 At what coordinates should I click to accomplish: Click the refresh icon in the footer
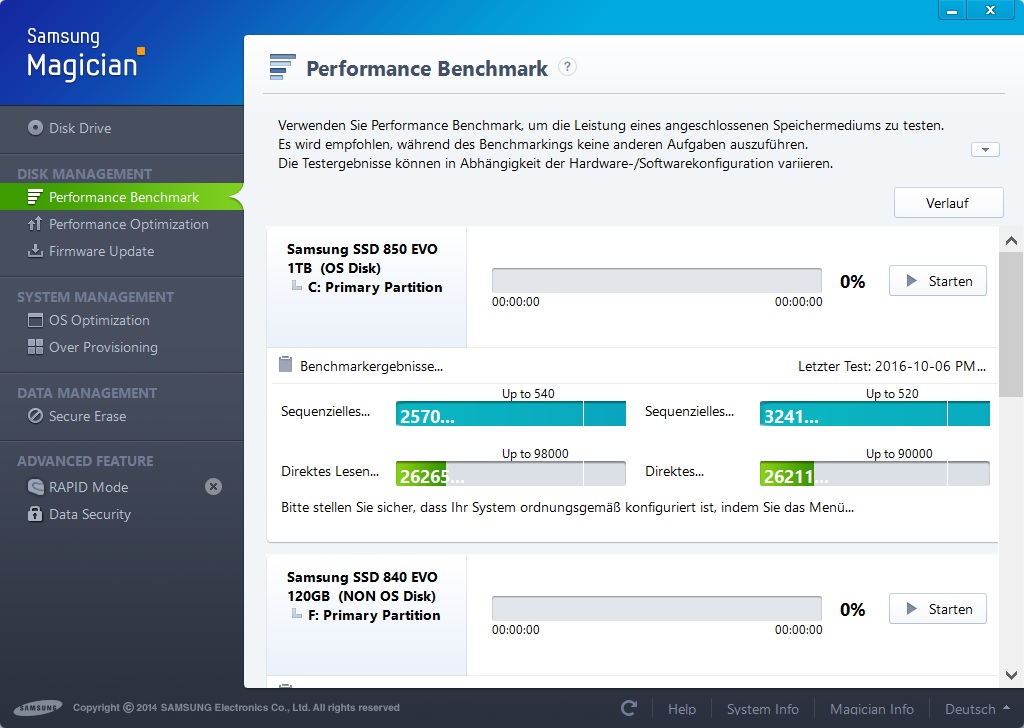click(x=629, y=708)
